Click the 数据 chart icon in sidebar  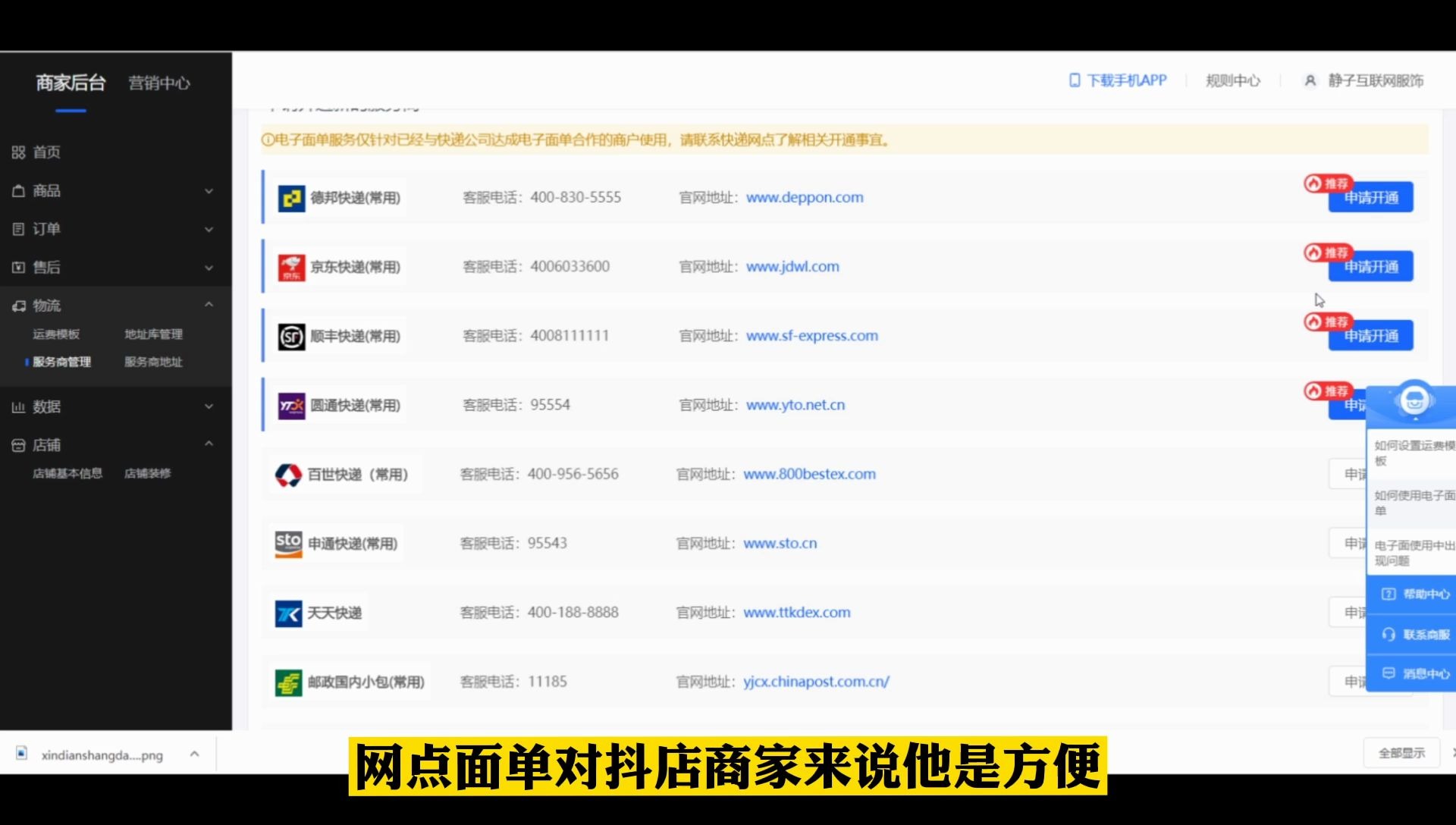(19, 407)
